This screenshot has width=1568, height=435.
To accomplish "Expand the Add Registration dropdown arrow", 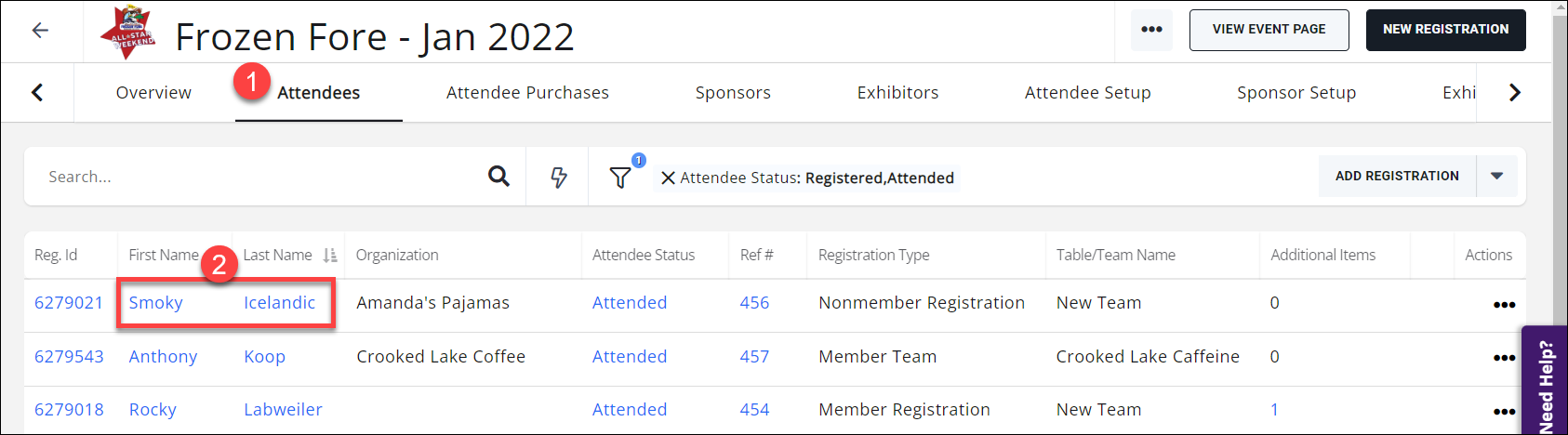I will click(1496, 176).
